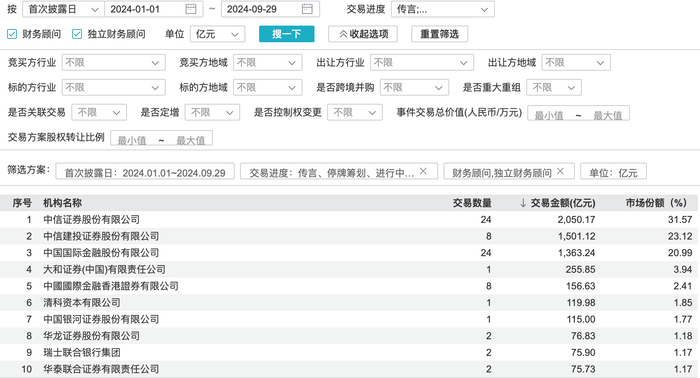Click the amount value 255.85
The height and width of the screenshot is (378, 700).
580,270
